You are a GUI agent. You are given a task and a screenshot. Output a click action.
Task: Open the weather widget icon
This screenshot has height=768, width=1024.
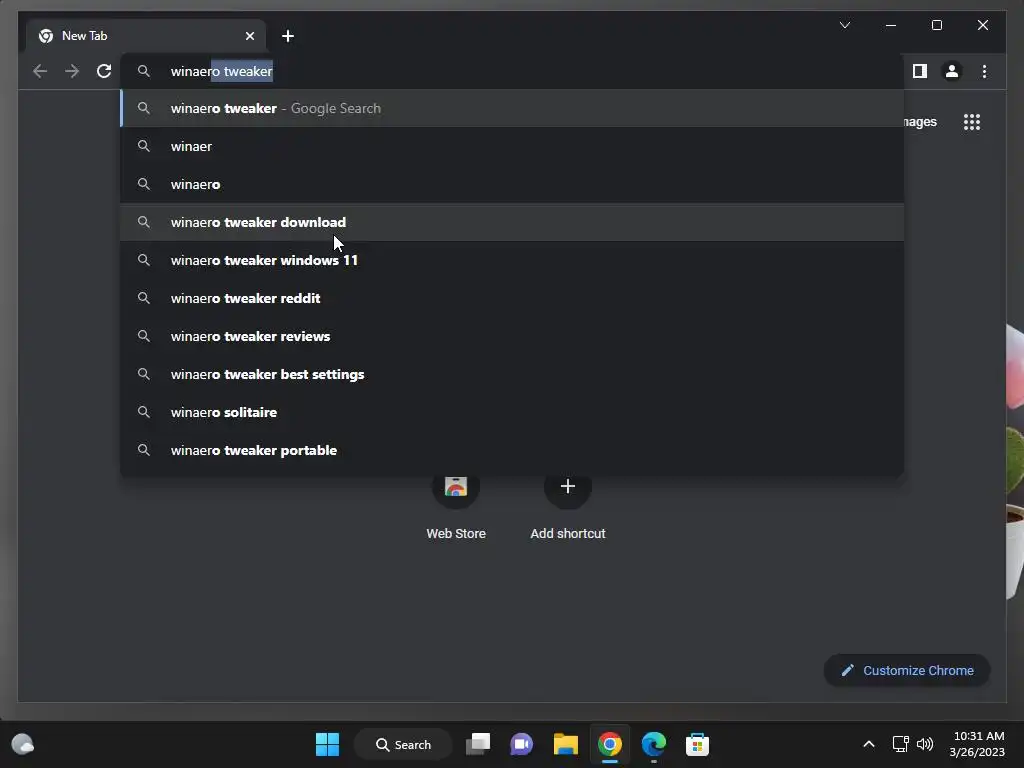tap(23, 744)
